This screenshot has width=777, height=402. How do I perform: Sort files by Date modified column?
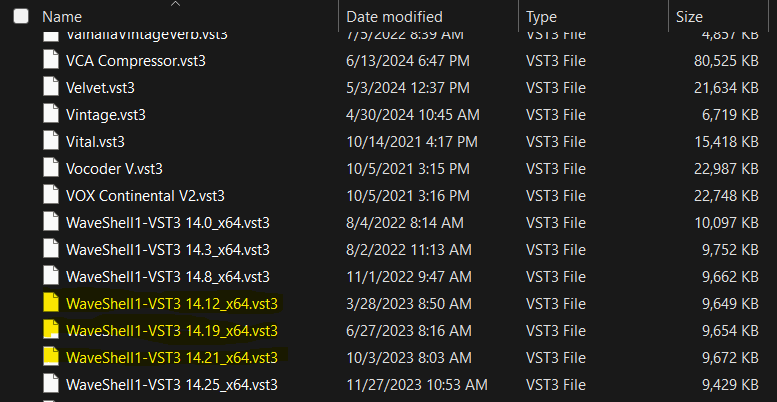click(x=394, y=17)
